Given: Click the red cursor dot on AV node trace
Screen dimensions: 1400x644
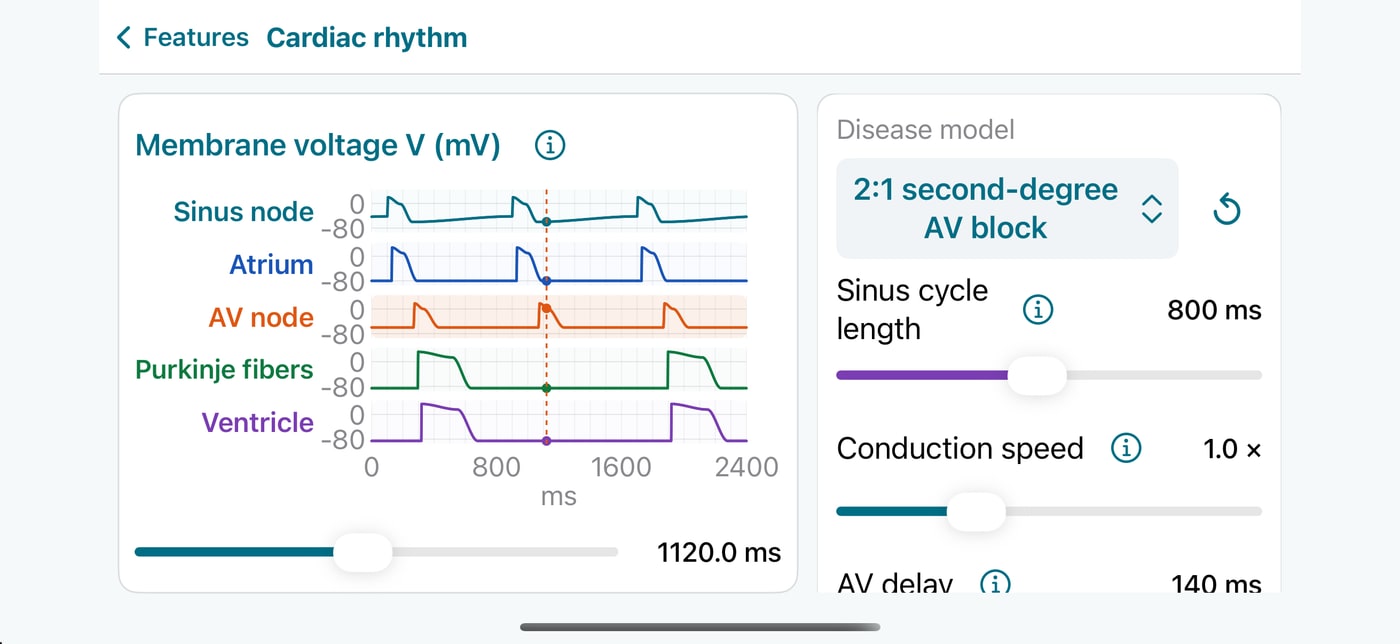Looking at the screenshot, I should 546,308.
